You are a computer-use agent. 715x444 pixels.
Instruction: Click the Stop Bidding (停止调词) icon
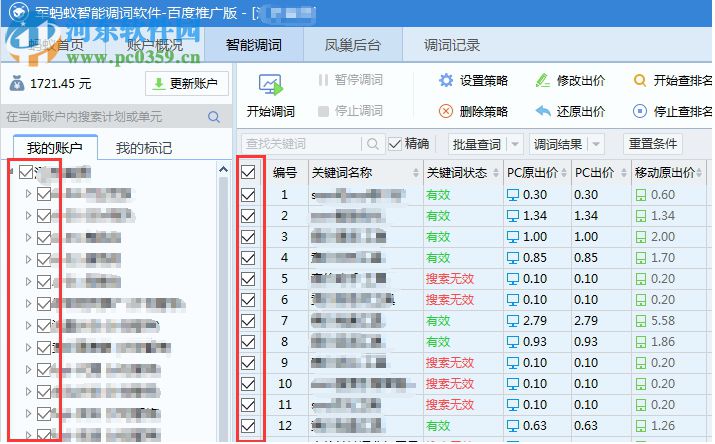pyautogui.click(x=323, y=111)
